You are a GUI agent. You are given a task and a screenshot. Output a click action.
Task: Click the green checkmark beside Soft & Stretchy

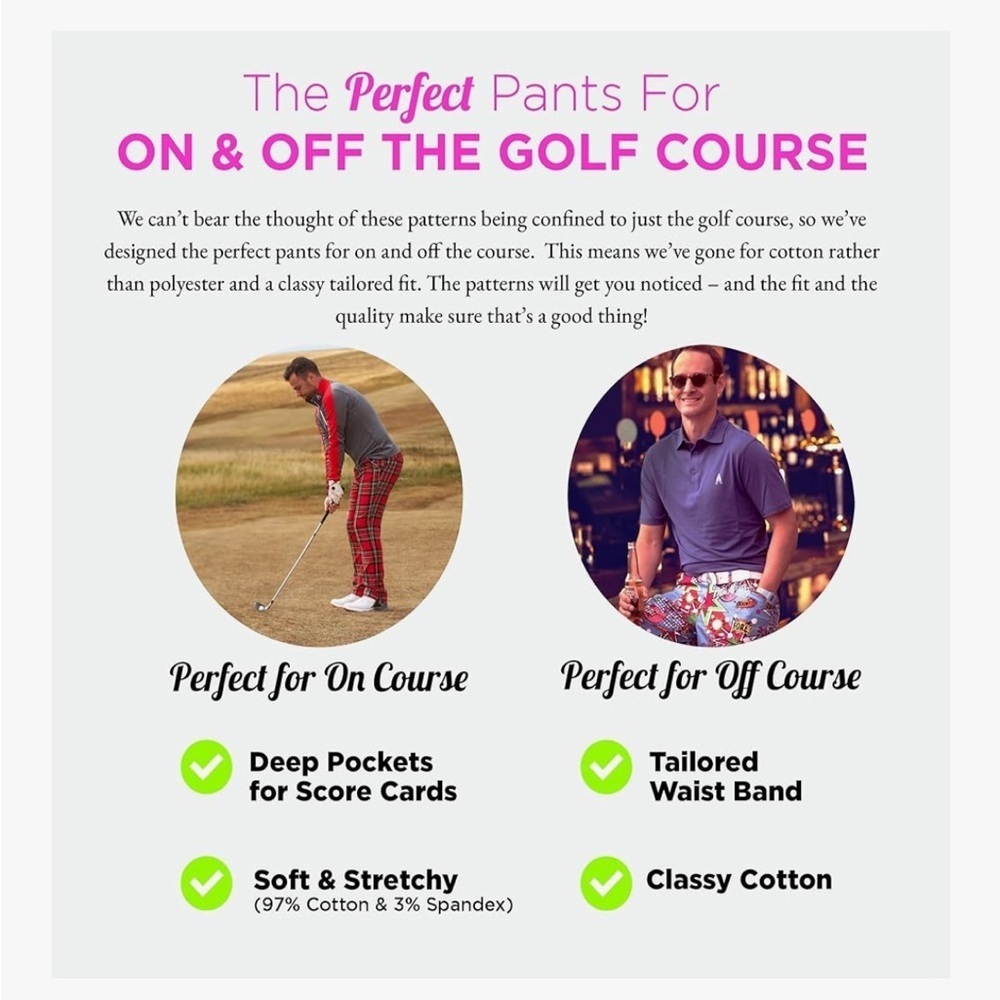tap(206, 883)
